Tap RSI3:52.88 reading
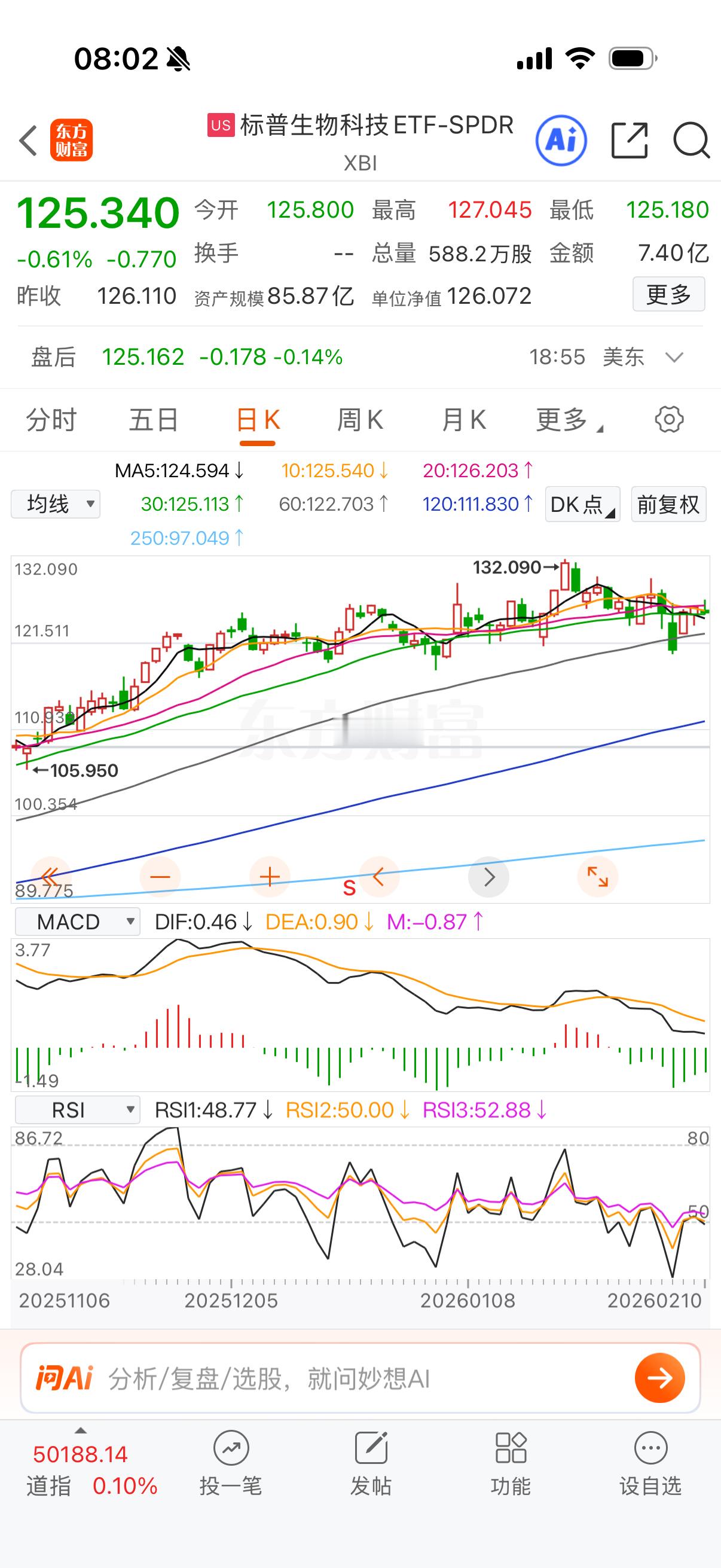This screenshot has width=721, height=1568. 484,1111
